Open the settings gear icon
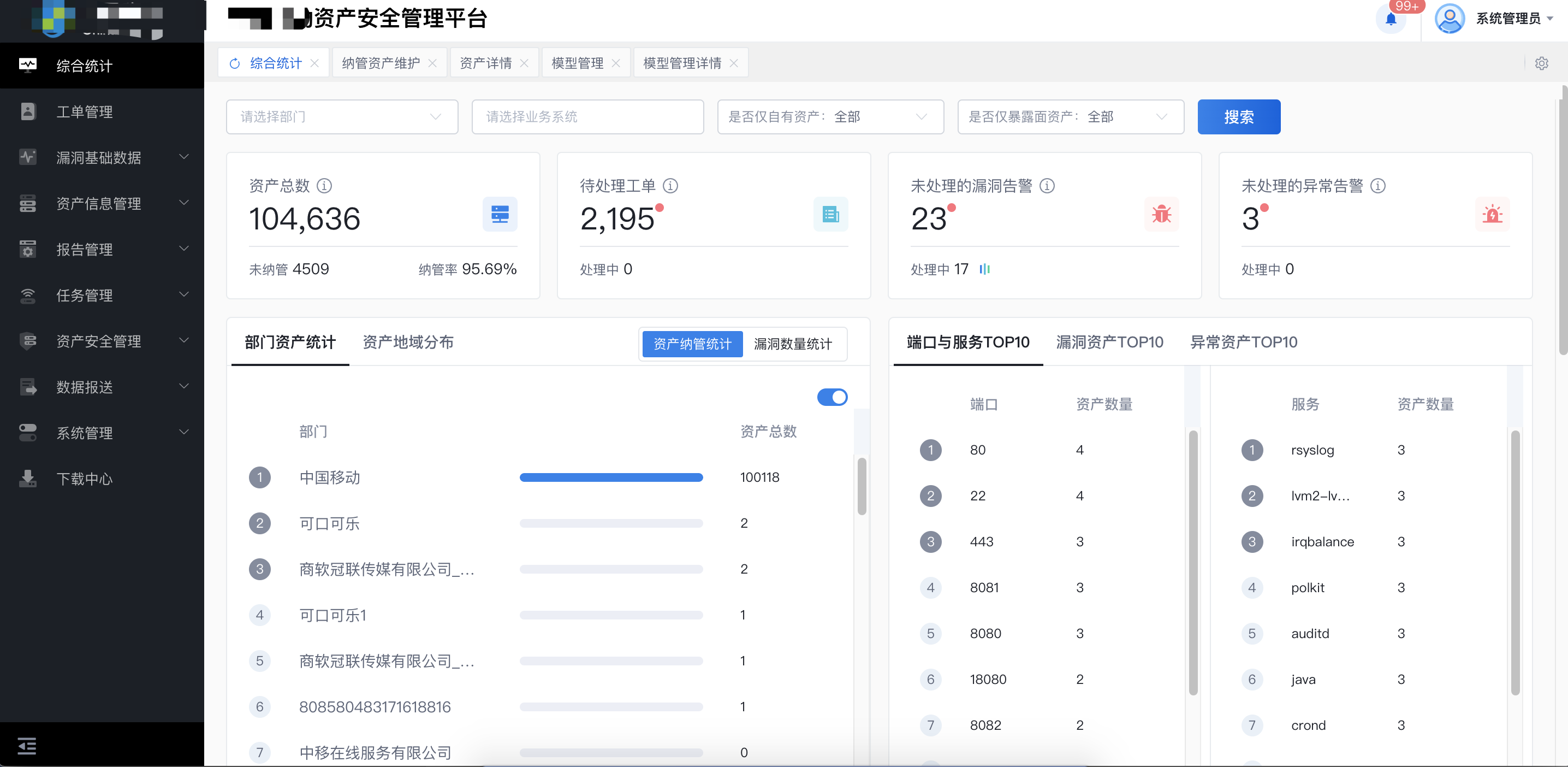The height and width of the screenshot is (767, 1568). click(1541, 63)
